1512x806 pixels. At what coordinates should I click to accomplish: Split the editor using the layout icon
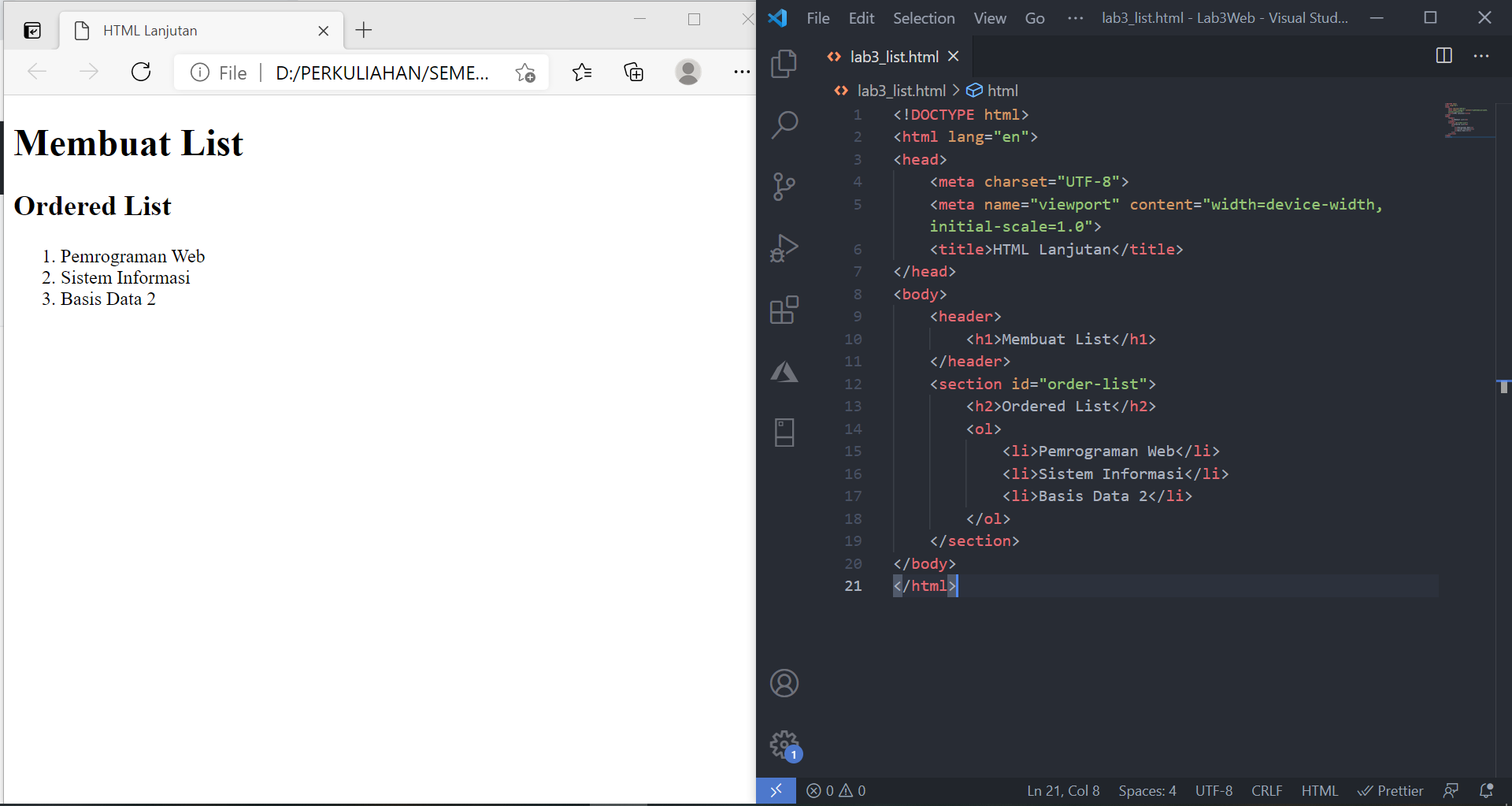pyautogui.click(x=1443, y=55)
